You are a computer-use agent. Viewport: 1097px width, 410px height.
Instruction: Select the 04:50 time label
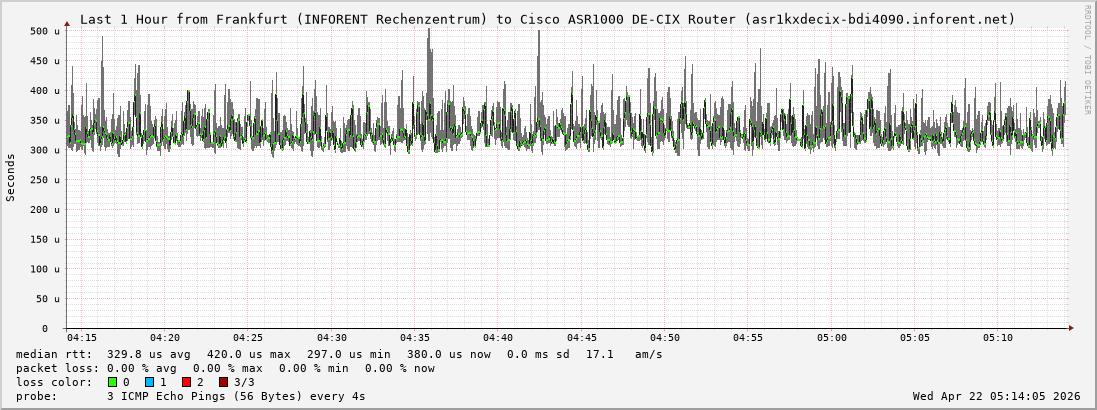point(665,338)
